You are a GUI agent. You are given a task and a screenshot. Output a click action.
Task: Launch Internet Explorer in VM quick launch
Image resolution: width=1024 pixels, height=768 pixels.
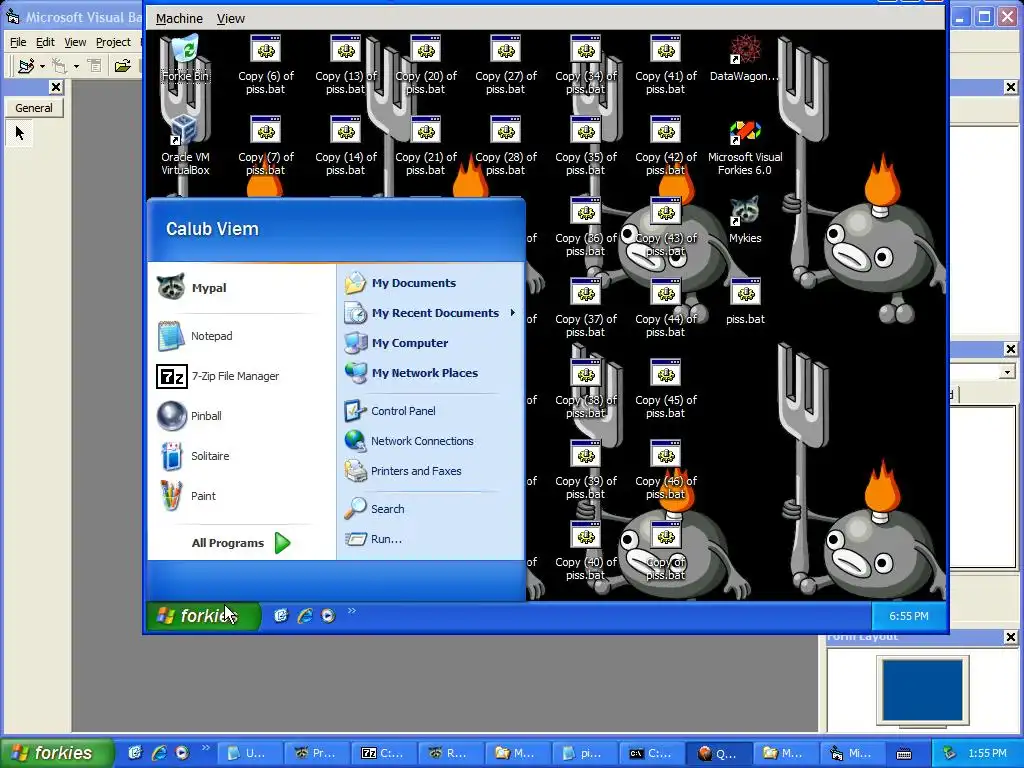tap(304, 616)
